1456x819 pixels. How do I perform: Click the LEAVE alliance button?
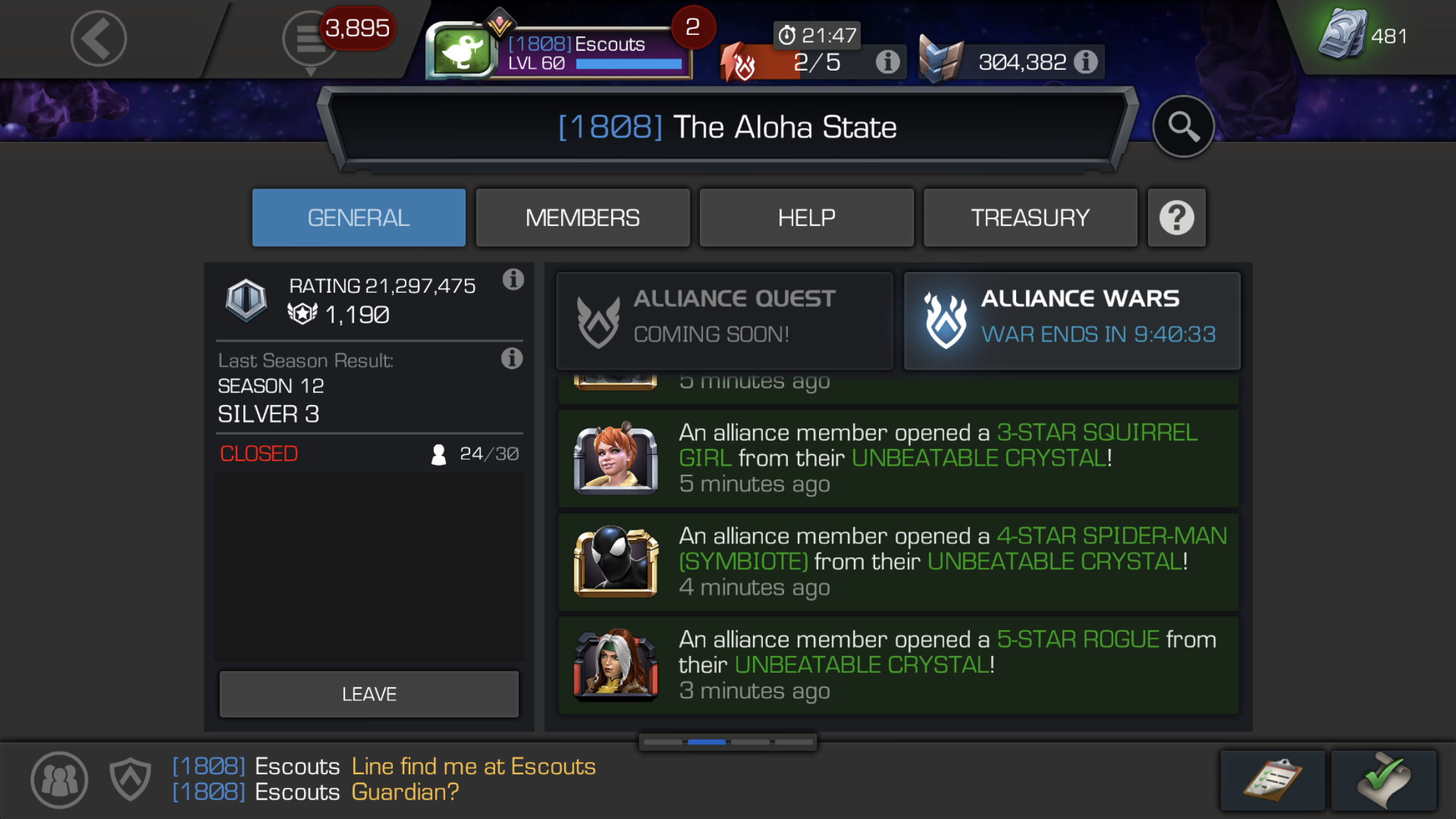point(369,694)
